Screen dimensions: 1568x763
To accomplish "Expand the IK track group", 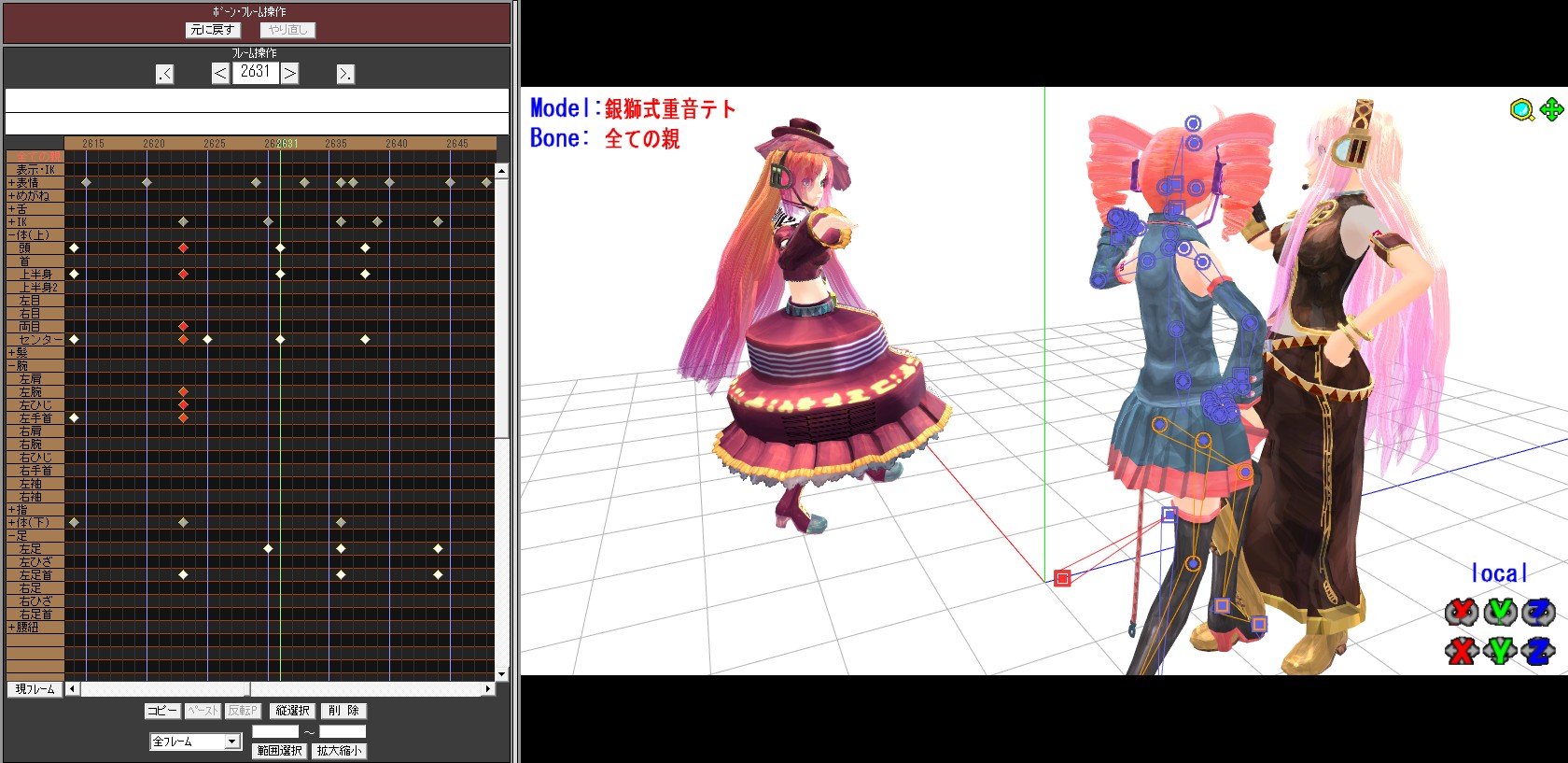I will [x=11, y=222].
